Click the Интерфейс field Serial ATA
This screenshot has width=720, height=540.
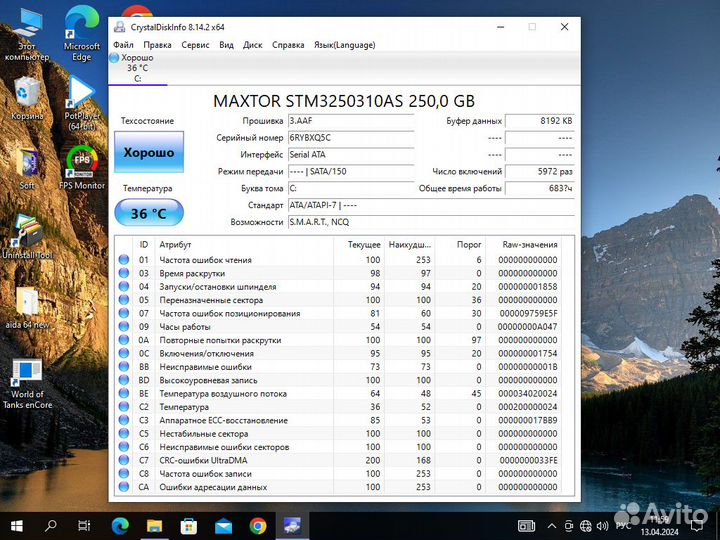click(x=351, y=155)
